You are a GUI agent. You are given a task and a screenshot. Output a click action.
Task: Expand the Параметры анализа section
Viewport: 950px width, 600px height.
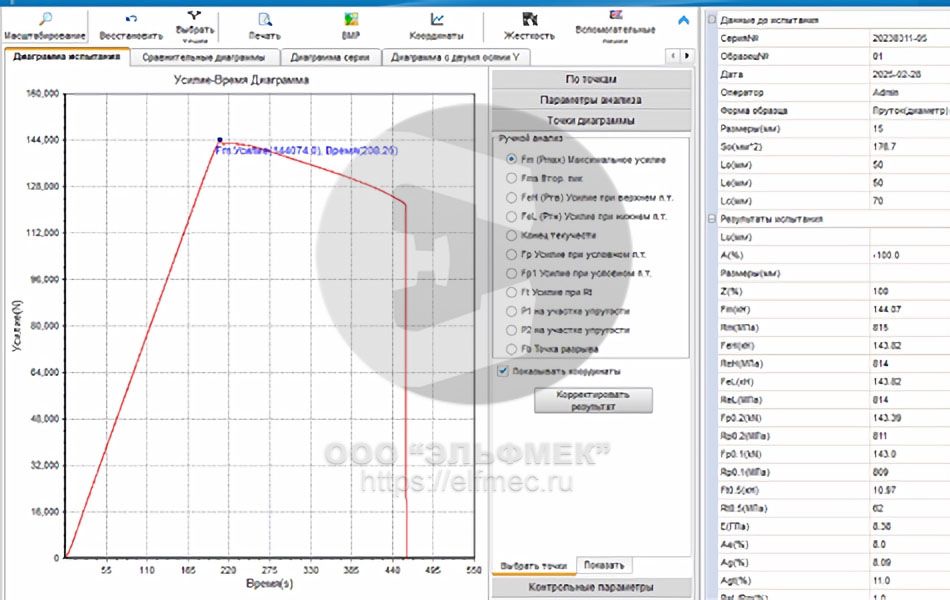591,99
